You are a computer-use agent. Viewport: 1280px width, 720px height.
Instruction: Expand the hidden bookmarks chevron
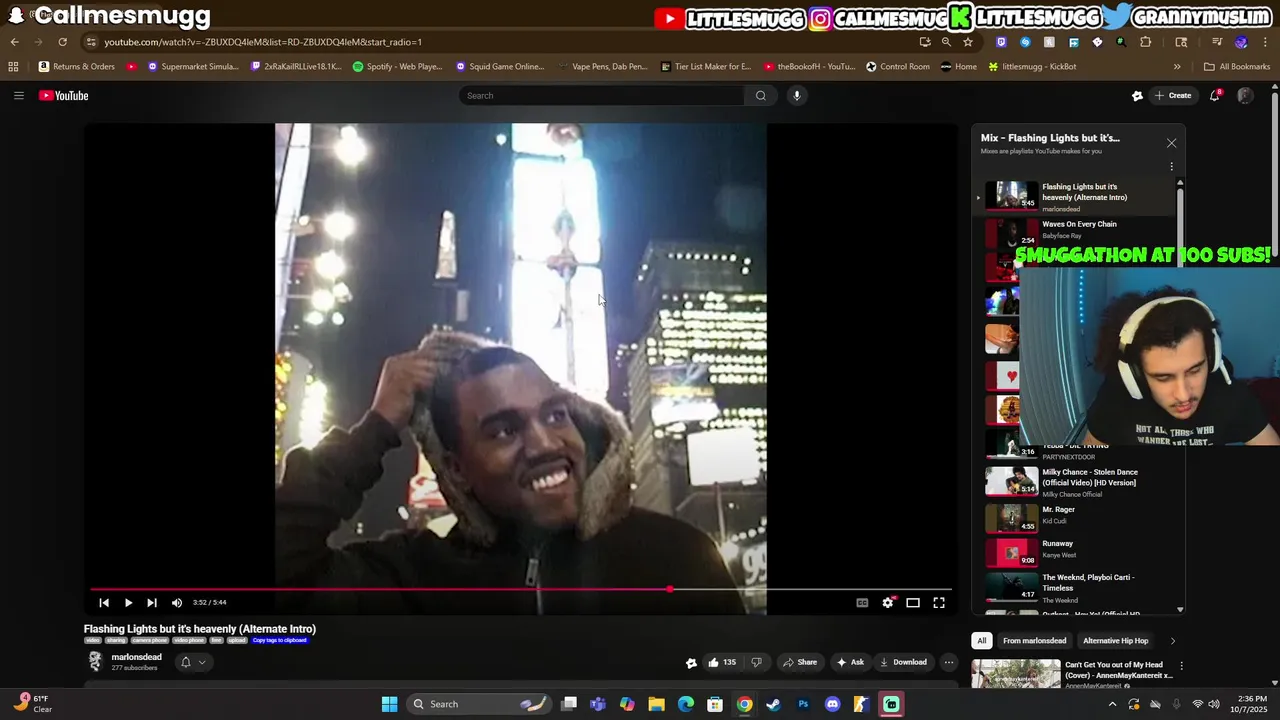[x=1177, y=67]
